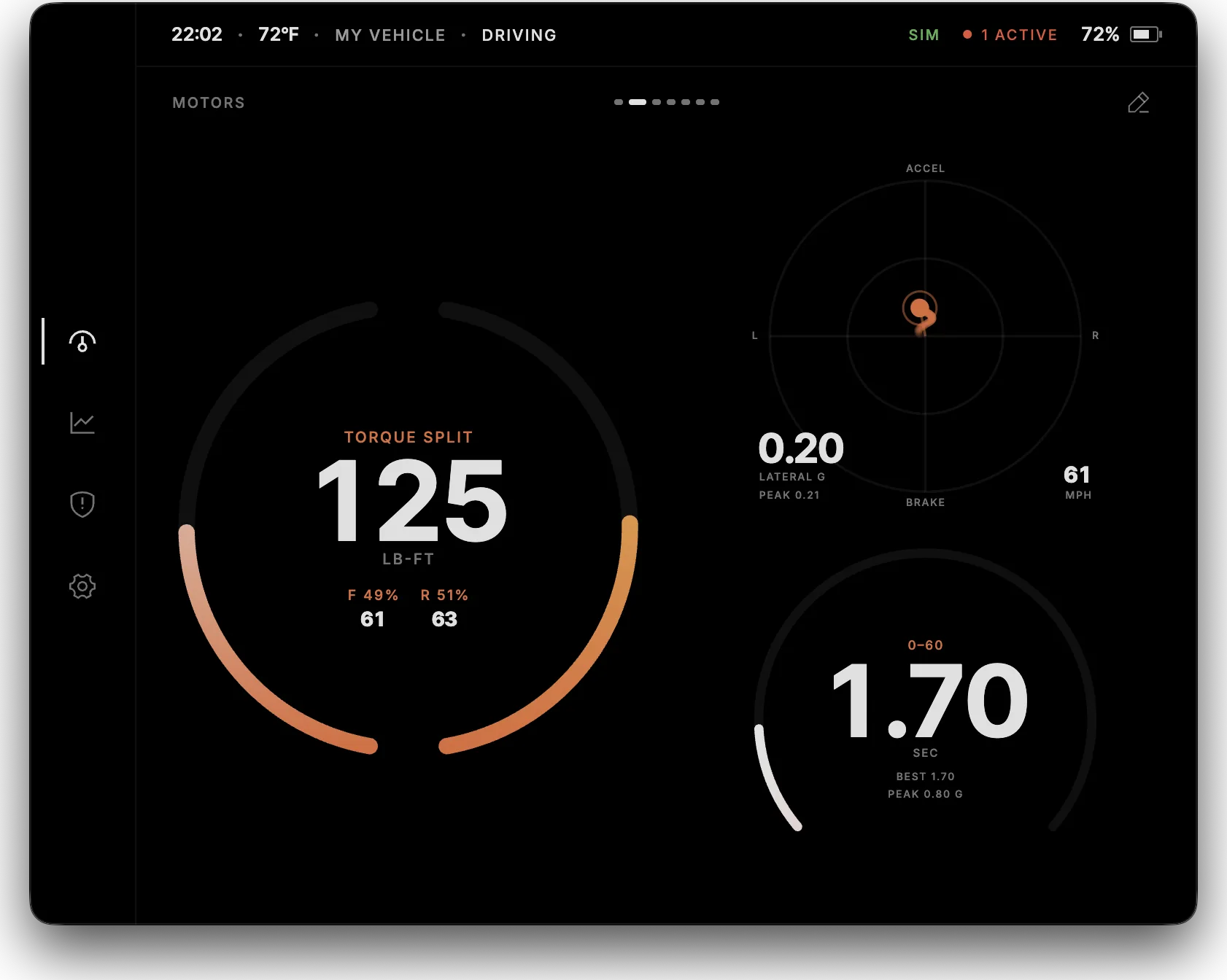This screenshot has height=980, width=1227.
Task: Open settings with the gear icon
Action: (82, 586)
